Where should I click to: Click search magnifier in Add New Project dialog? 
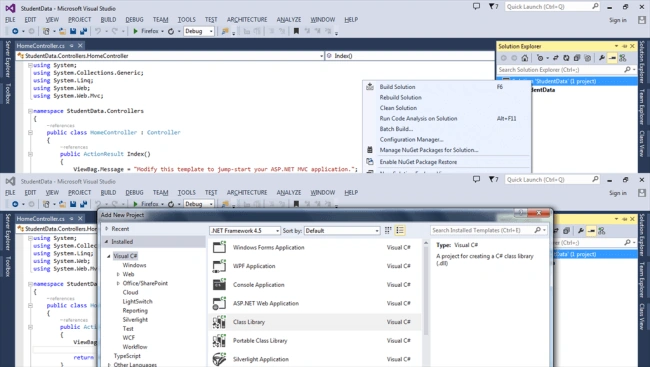click(x=538, y=230)
